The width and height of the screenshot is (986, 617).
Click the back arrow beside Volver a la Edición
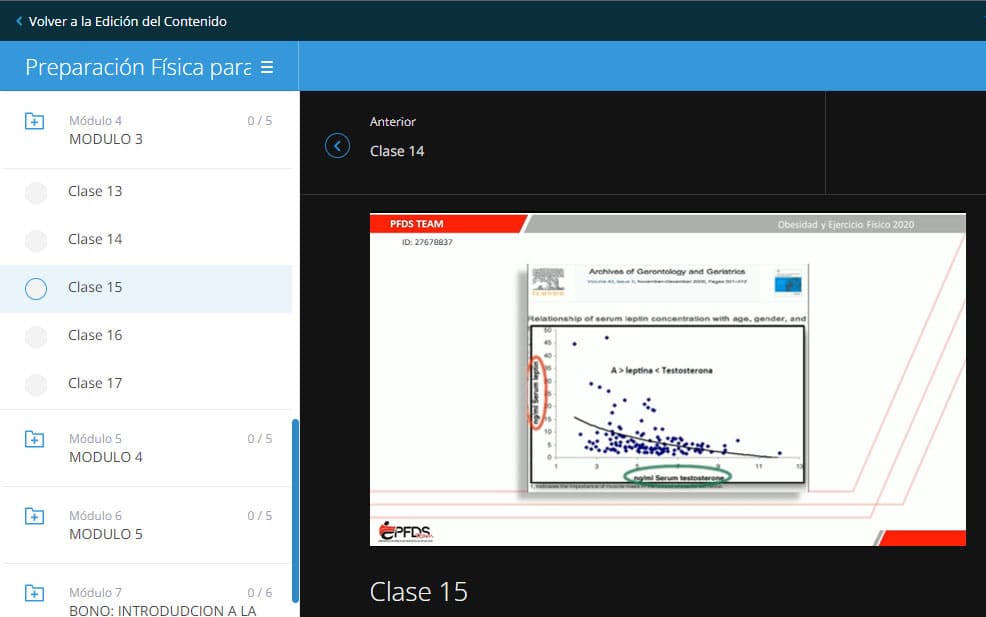[x=19, y=21]
